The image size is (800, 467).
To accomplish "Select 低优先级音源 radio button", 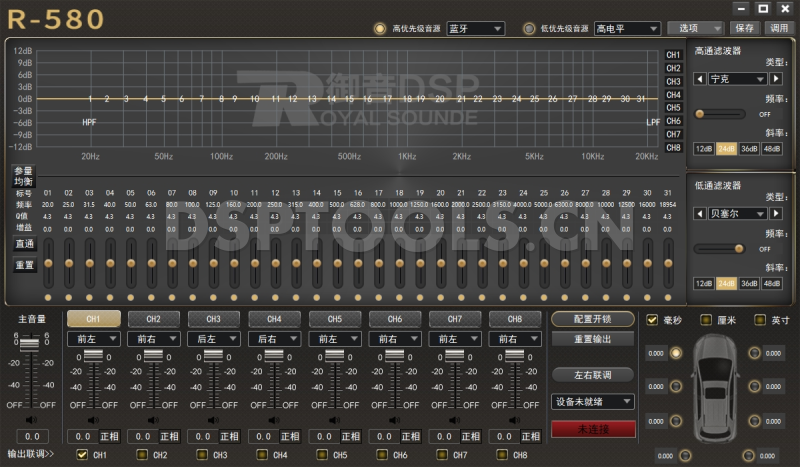I will (530, 29).
